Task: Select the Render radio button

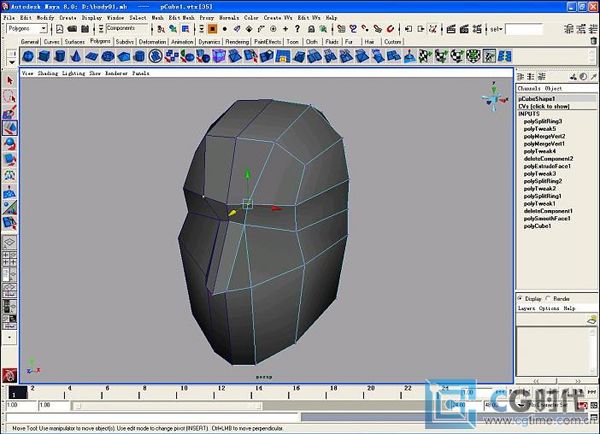Action: 548,298
